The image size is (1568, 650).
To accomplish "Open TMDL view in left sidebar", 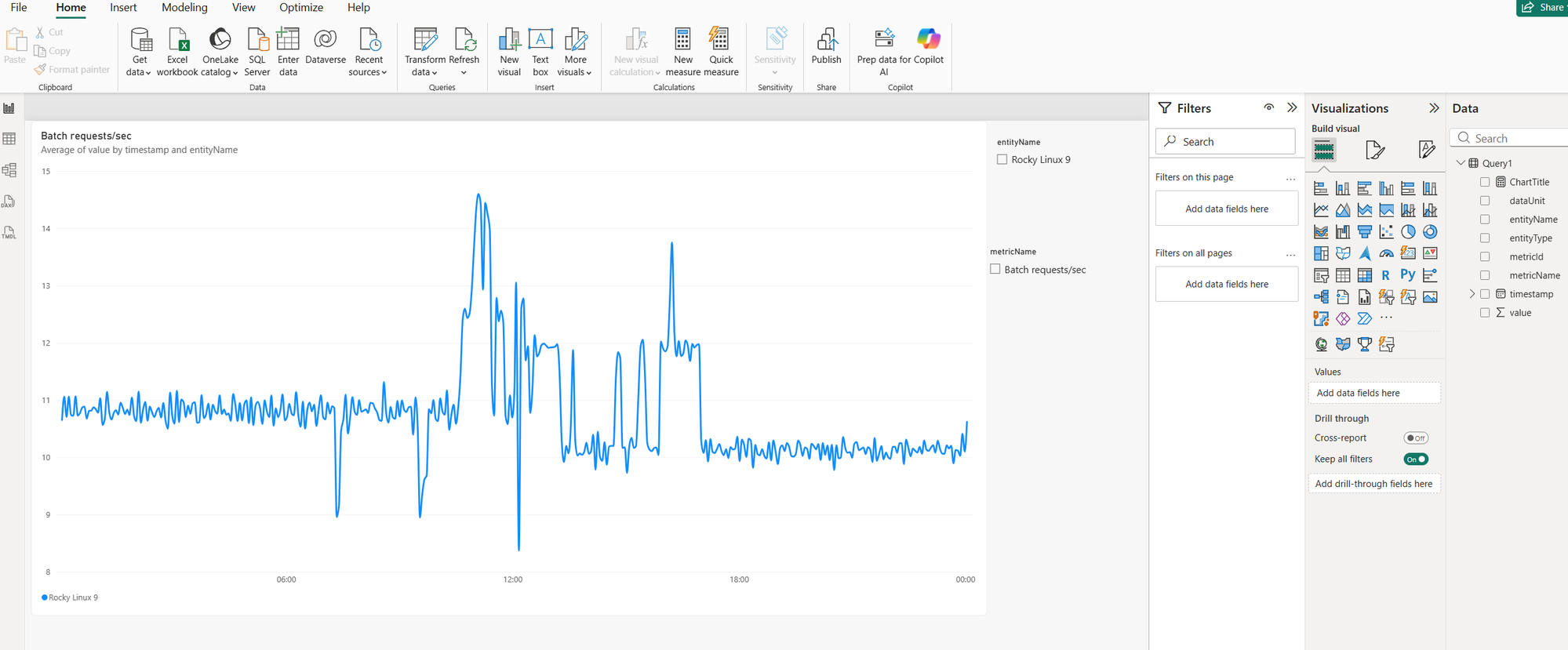I will point(9,233).
